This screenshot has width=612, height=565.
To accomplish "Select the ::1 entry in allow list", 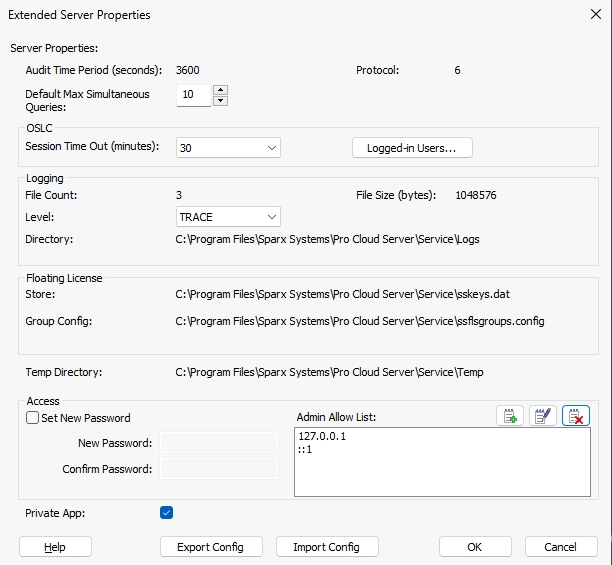I will (x=306, y=450).
